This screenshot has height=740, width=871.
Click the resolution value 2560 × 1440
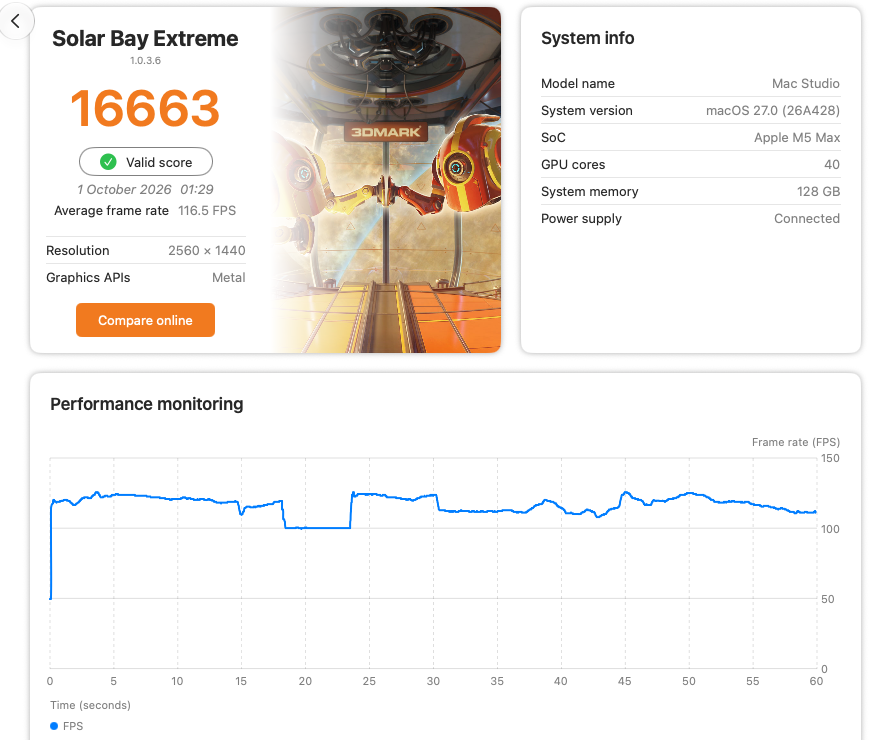tap(207, 251)
